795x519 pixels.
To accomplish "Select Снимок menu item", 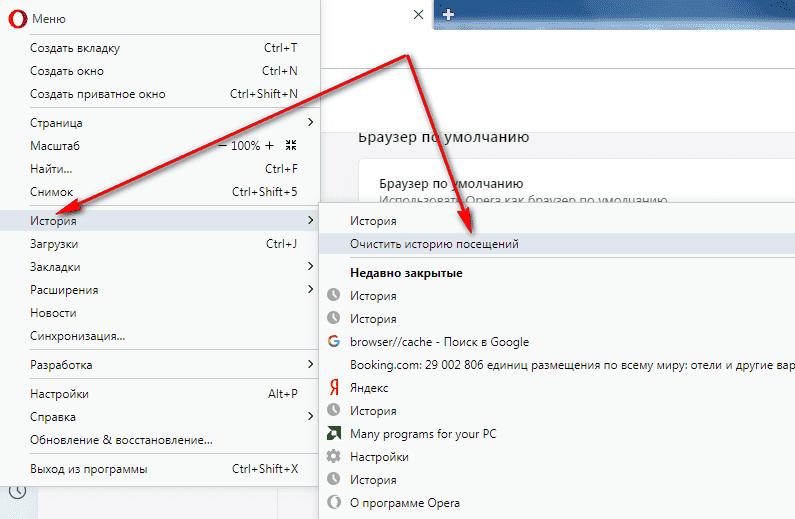I will point(159,192).
